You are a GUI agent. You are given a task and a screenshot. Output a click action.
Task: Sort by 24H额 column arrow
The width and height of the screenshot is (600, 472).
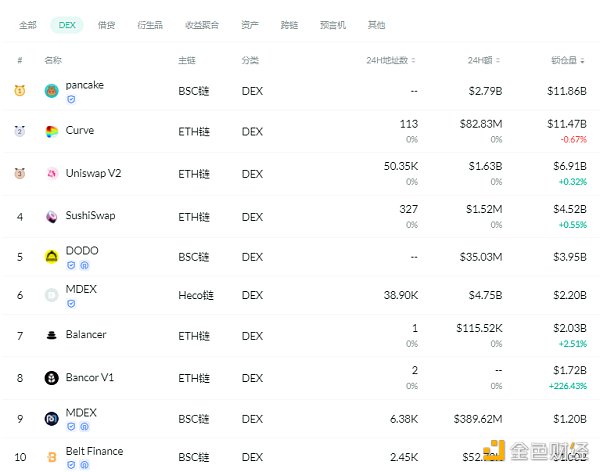498,61
